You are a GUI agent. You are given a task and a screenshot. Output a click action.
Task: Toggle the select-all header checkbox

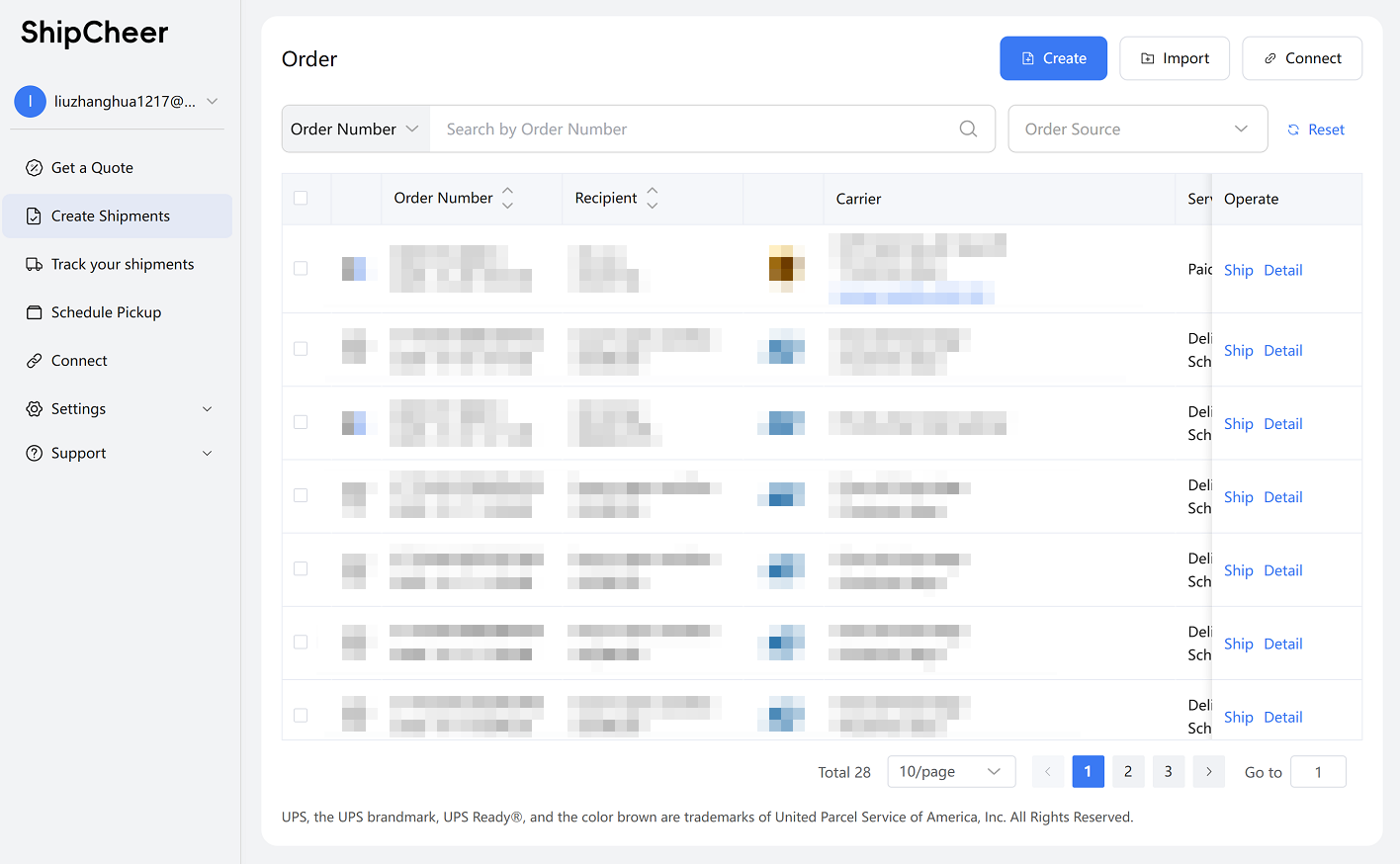[301, 198]
